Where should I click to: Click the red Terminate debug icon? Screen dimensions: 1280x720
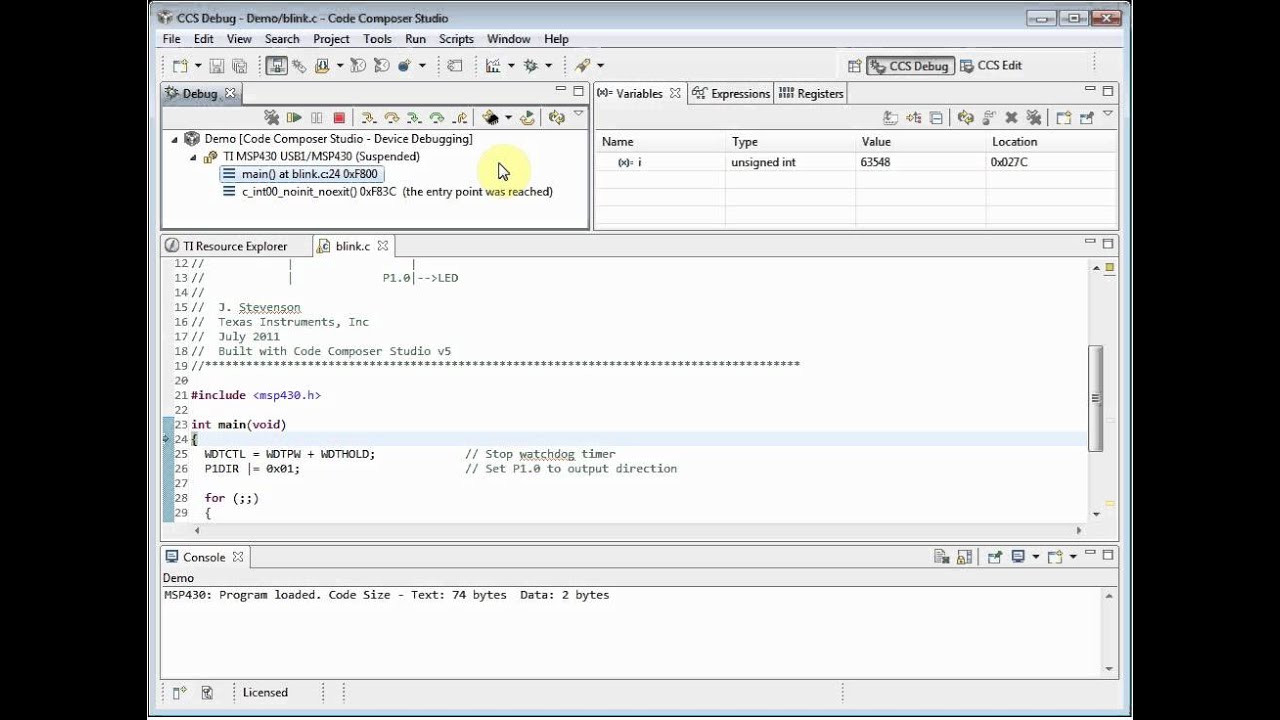click(339, 117)
